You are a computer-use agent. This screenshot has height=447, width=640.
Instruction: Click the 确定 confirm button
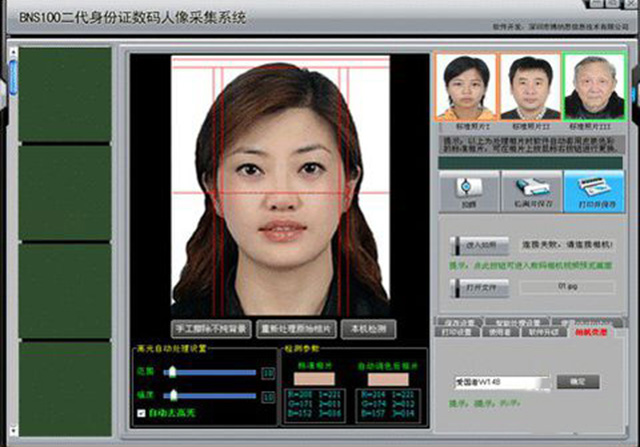click(577, 382)
